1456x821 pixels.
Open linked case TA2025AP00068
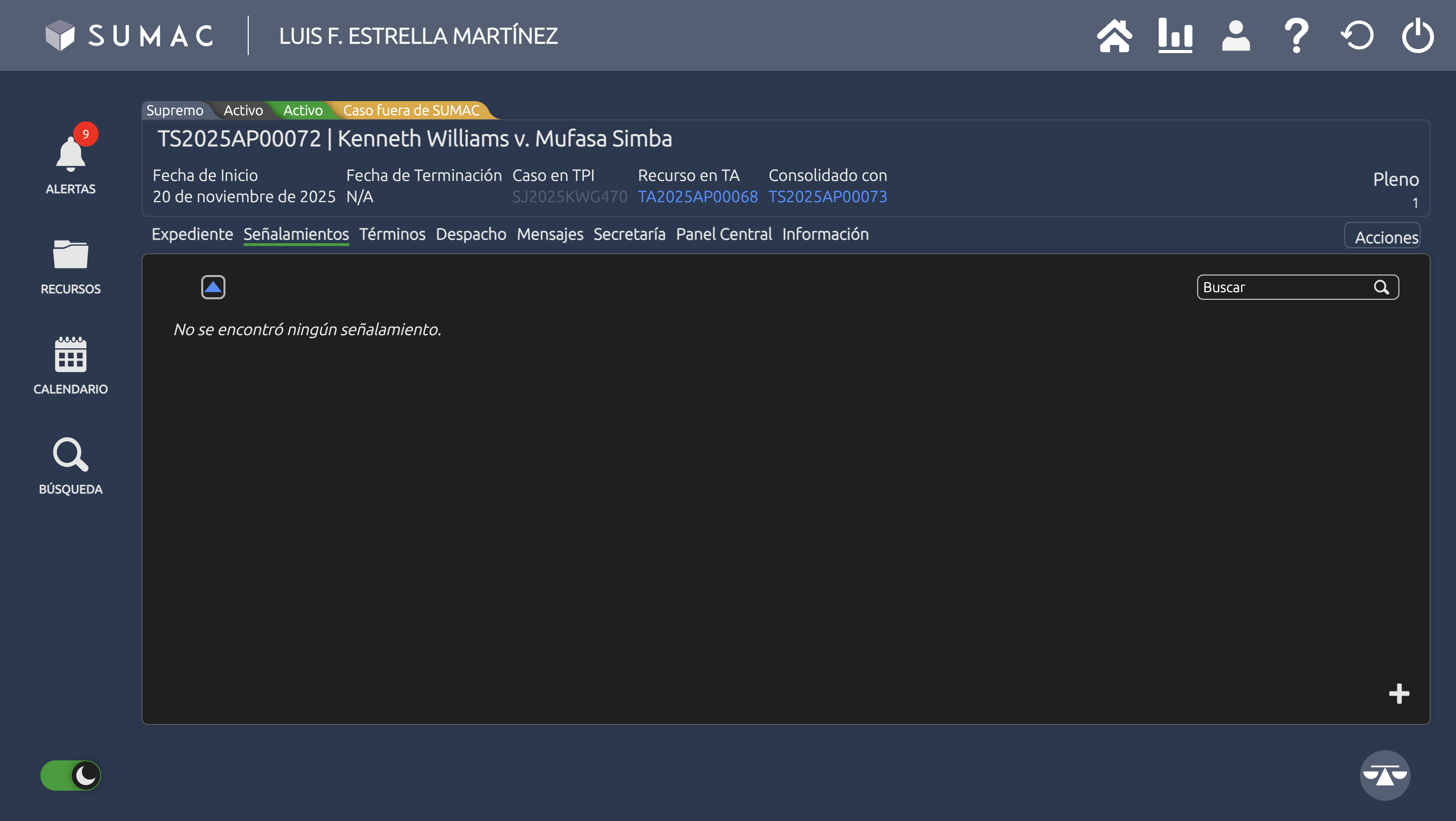tap(698, 197)
